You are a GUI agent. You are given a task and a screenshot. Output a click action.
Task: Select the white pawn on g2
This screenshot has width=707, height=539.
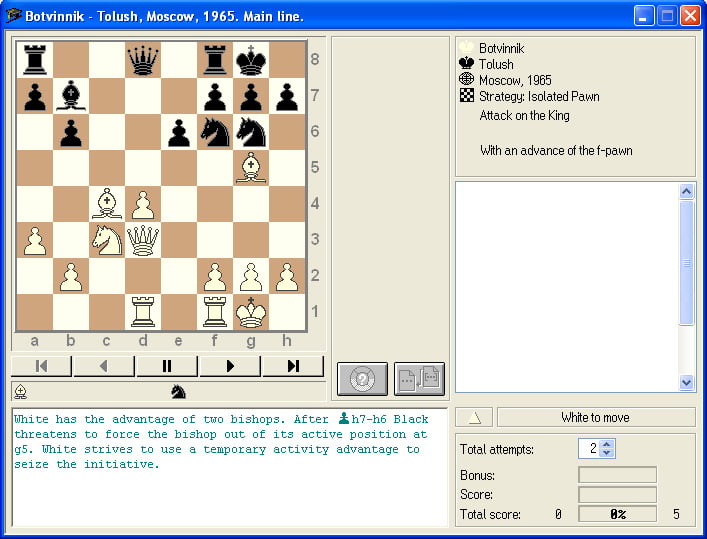pos(251,276)
